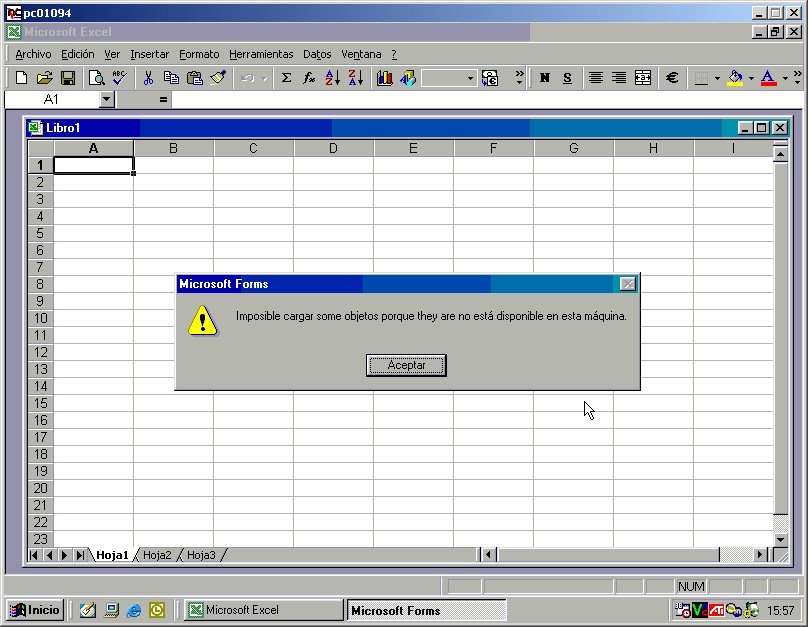808x627 pixels.
Task: Select the Format Painter brush
Action: 218,78
